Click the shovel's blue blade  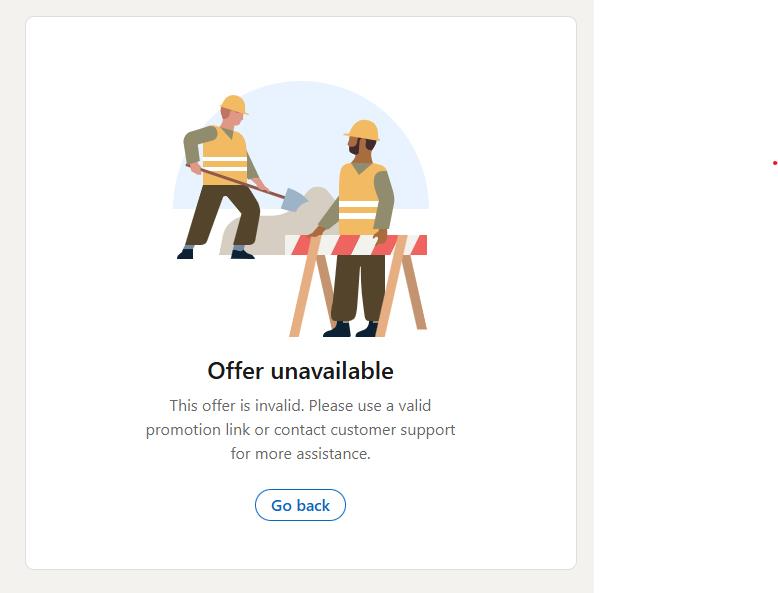coord(294,198)
